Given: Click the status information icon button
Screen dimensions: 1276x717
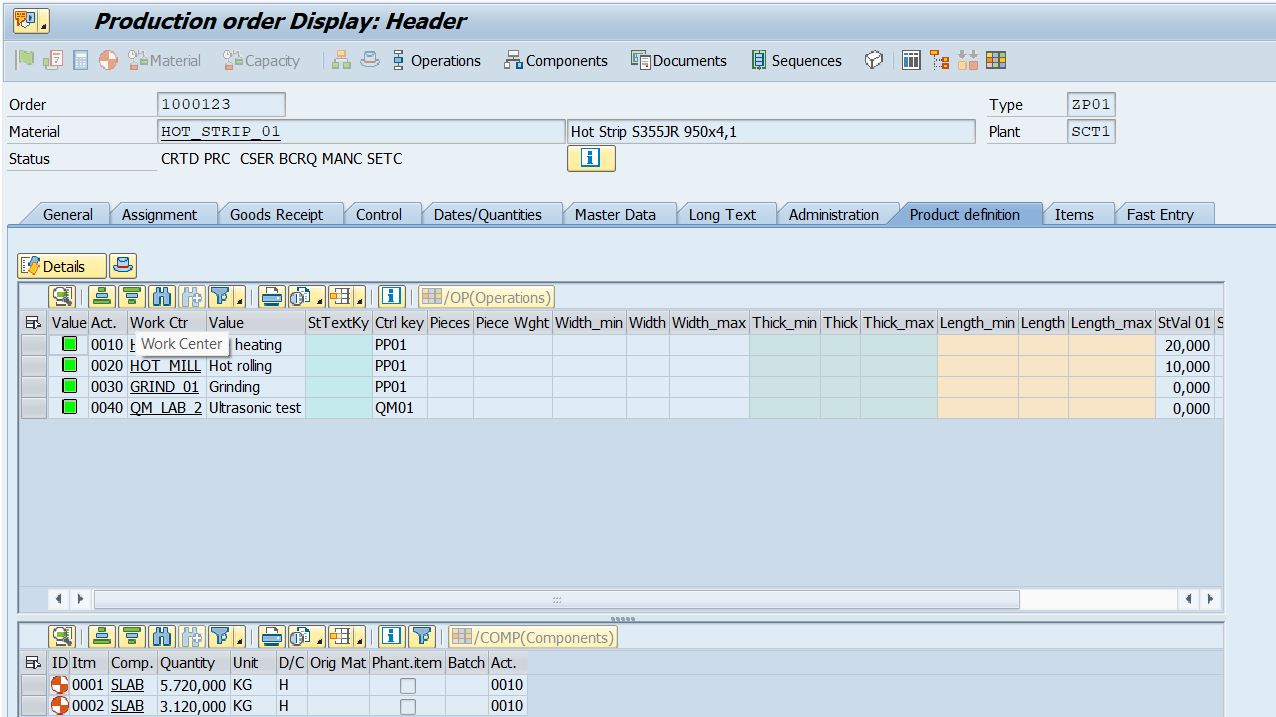Looking at the screenshot, I should coord(590,159).
